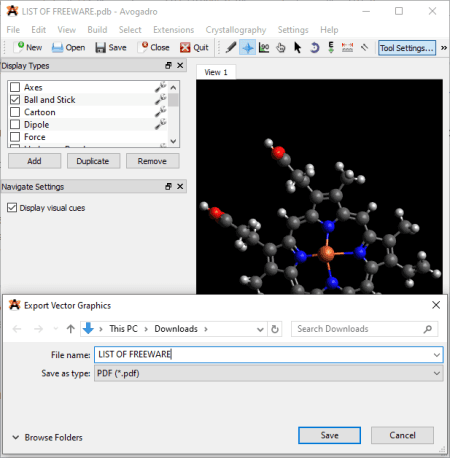Open Axes display settings wrench
Viewport: 450px width, 458px height.
(x=161, y=87)
